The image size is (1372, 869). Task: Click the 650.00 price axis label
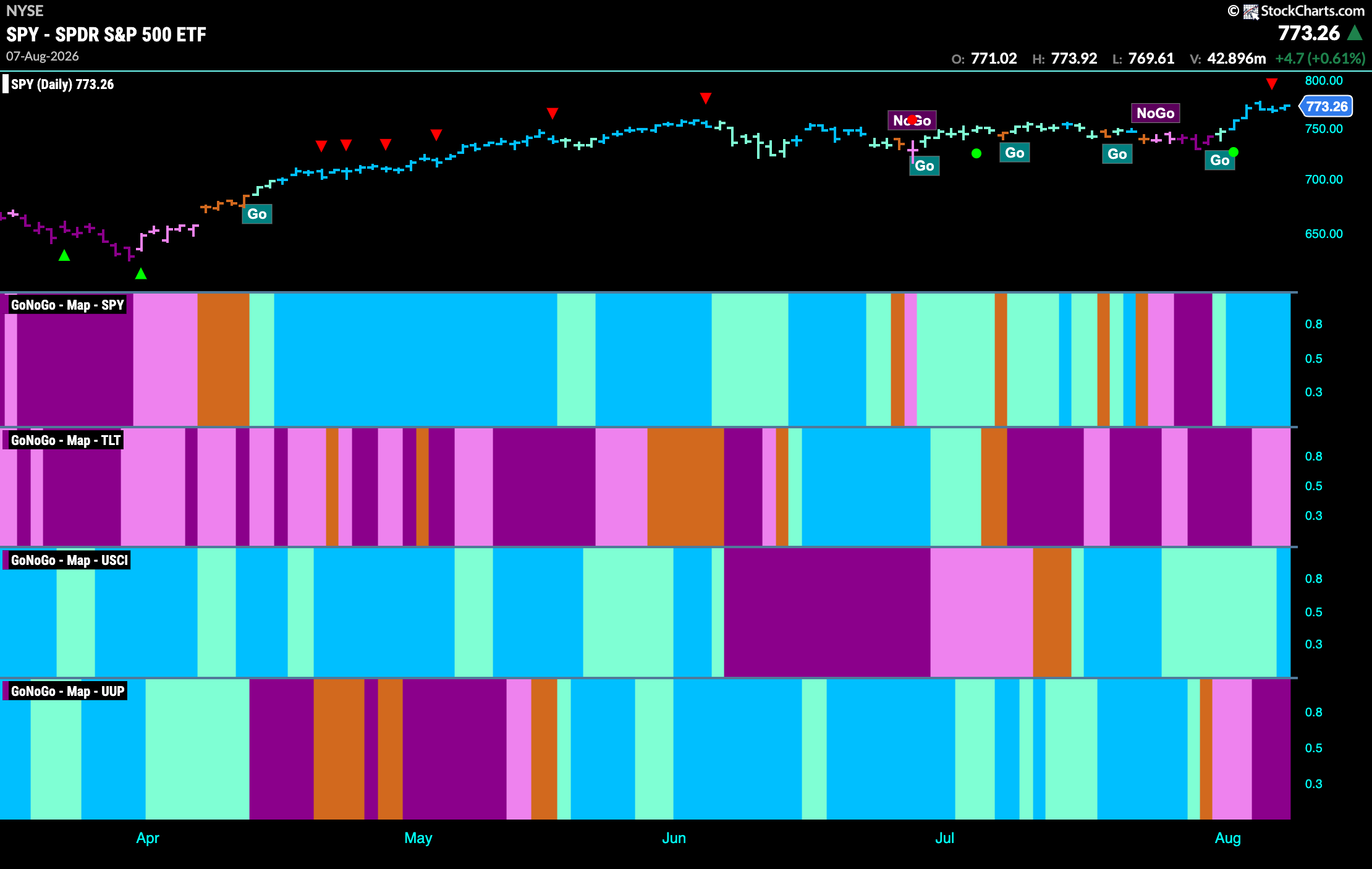coord(1324,234)
